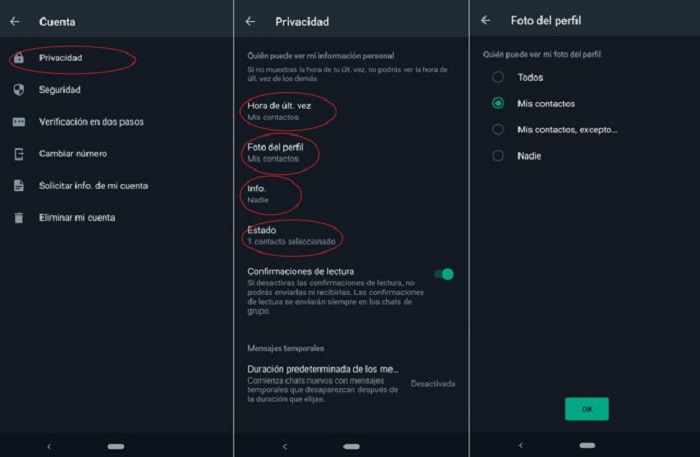
Task: Tap the dots icon for Verificación en dos pasos
Action: (x=19, y=122)
